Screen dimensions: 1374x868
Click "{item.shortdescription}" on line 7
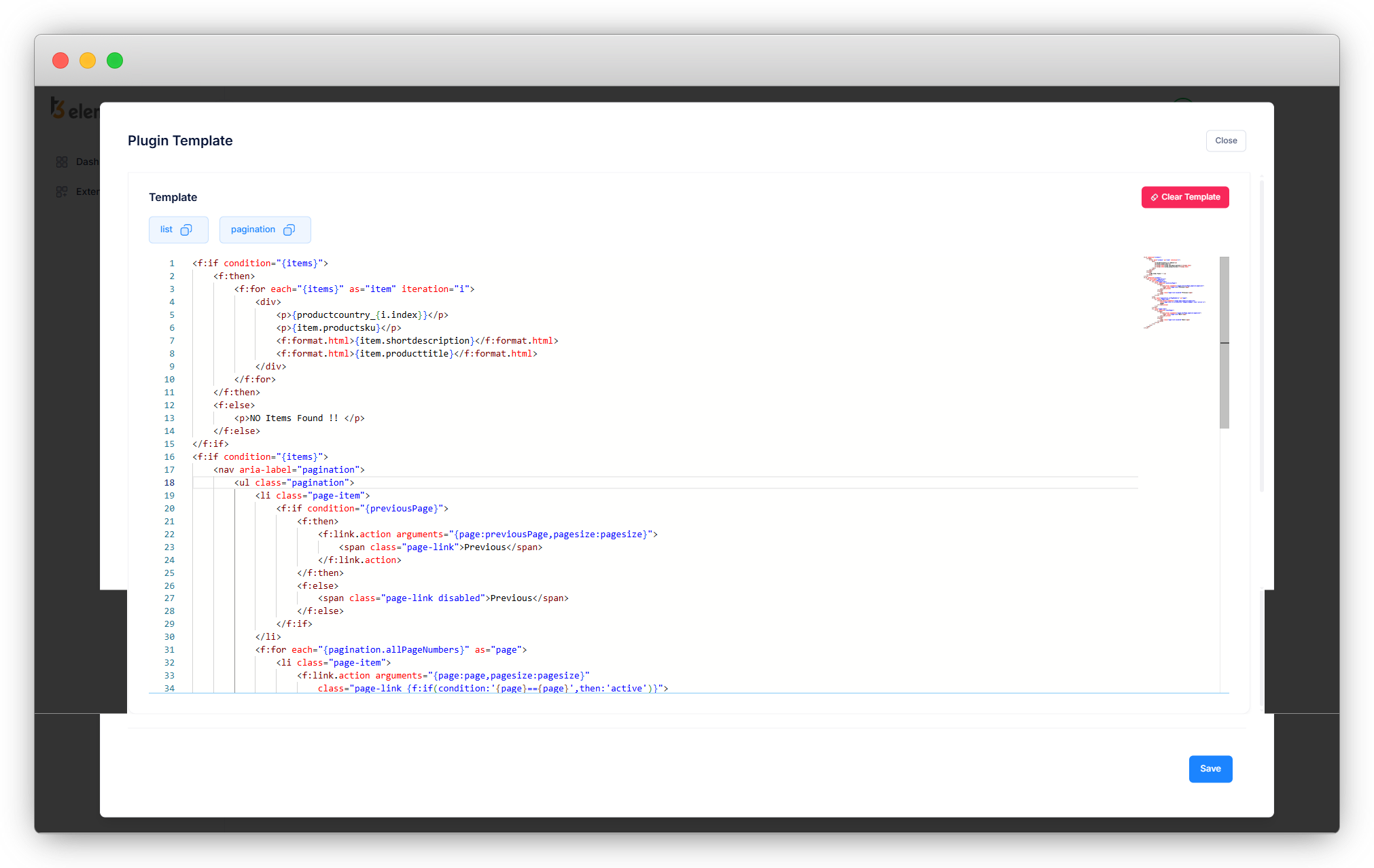415,341
